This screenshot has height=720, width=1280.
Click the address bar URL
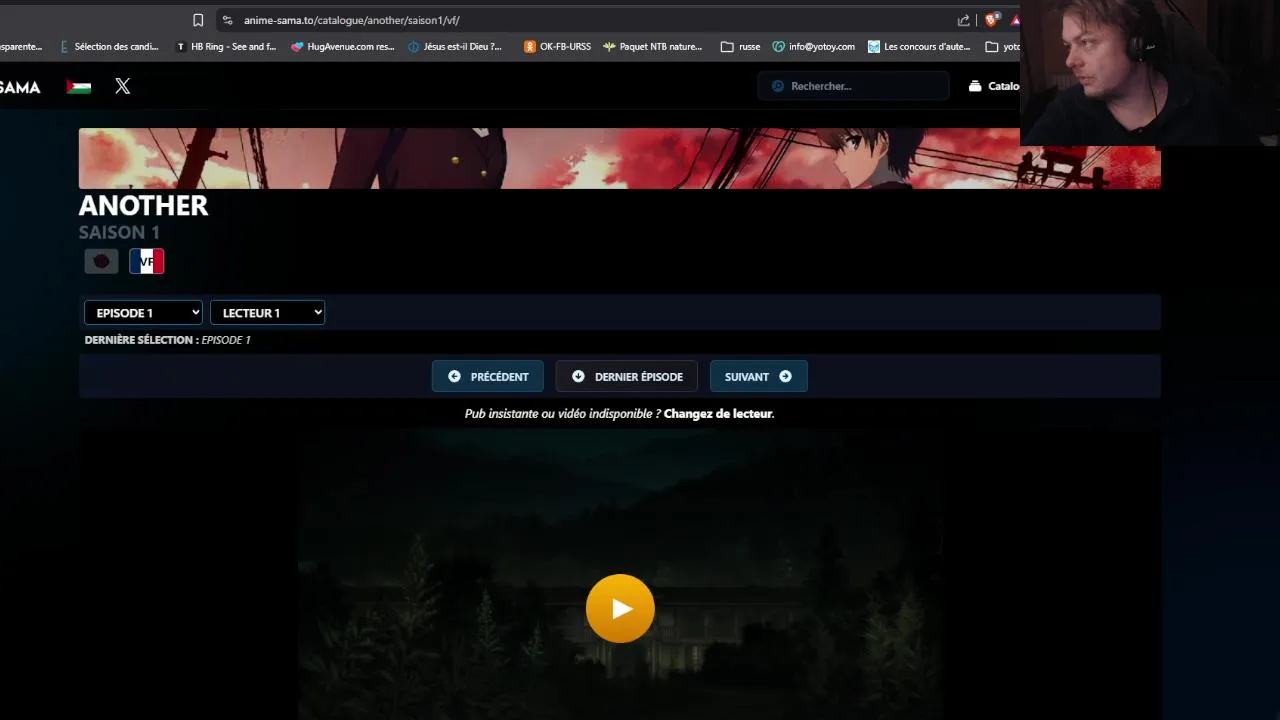coord(352,20)
